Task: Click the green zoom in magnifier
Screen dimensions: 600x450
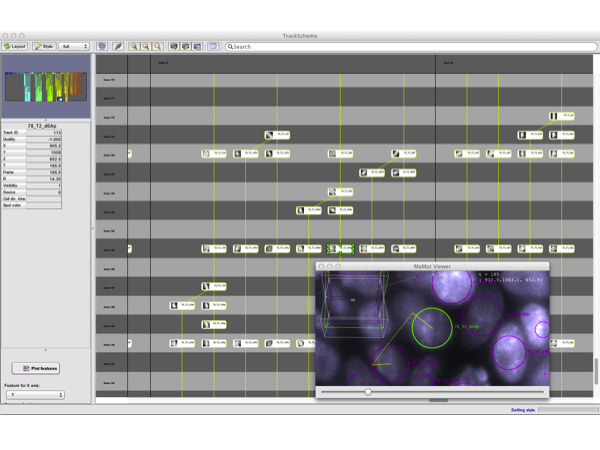Action: (x=134, y=46)
